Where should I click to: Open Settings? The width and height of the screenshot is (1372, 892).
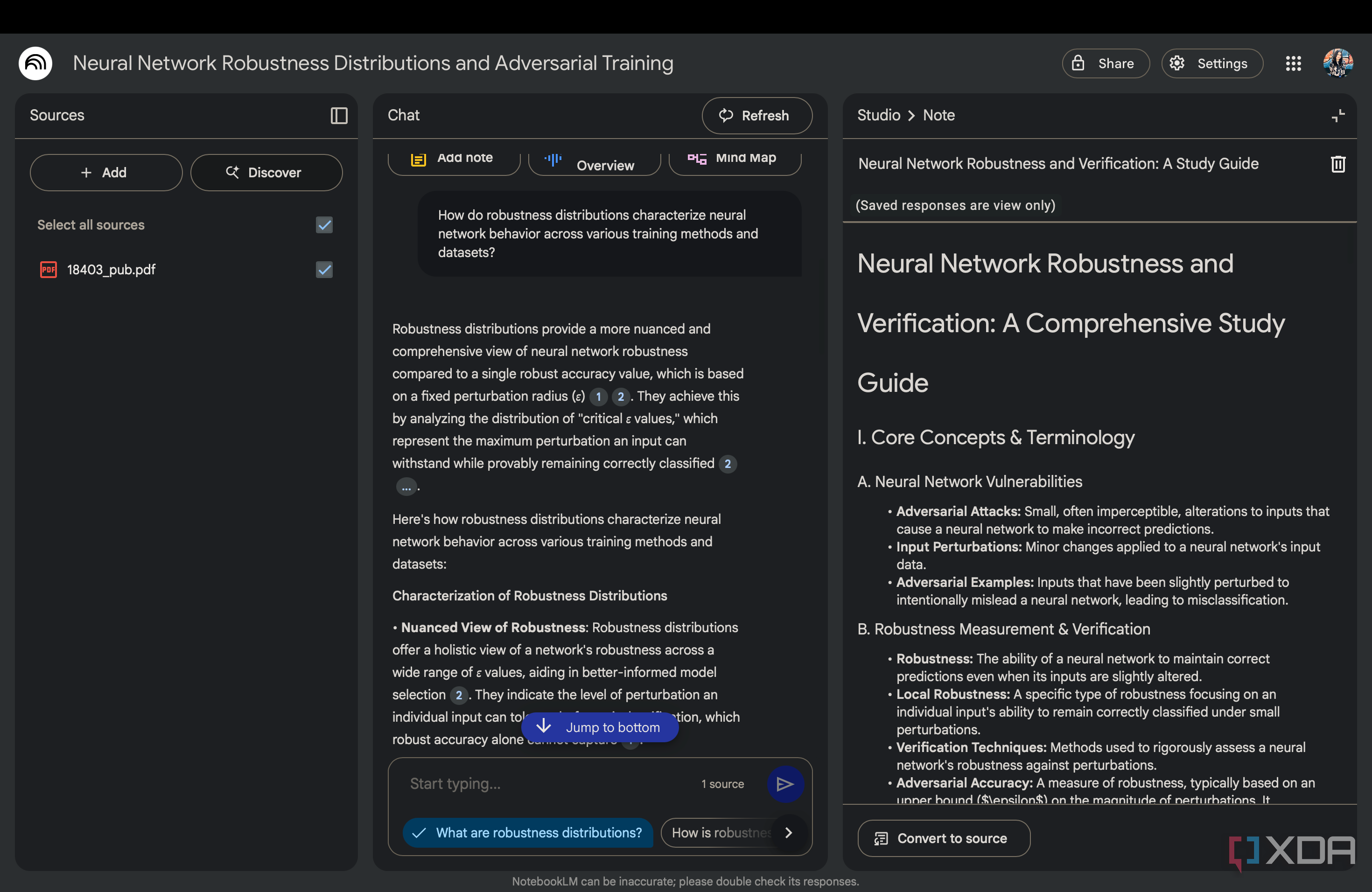(x=1212, y=63)
